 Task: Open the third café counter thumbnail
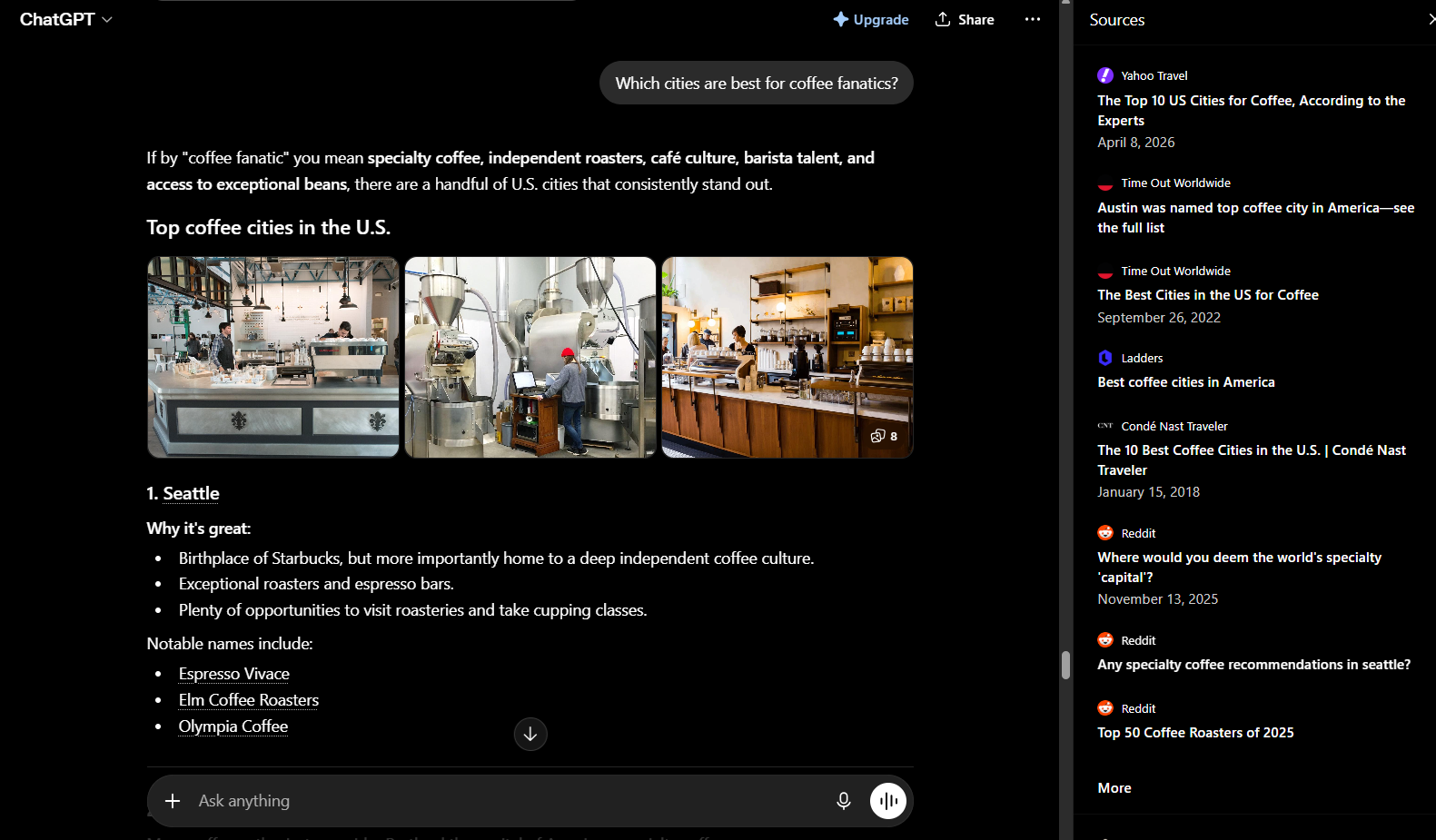[787, 357]
